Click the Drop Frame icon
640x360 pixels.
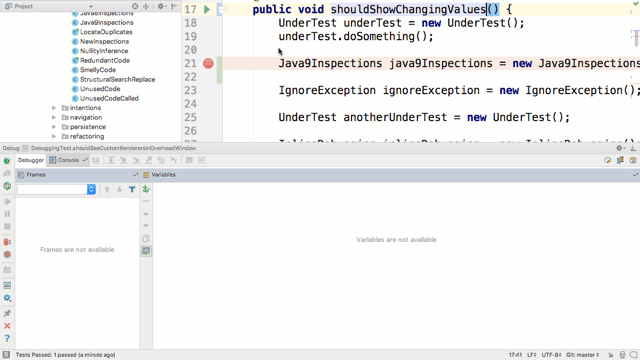coord(161,160)
